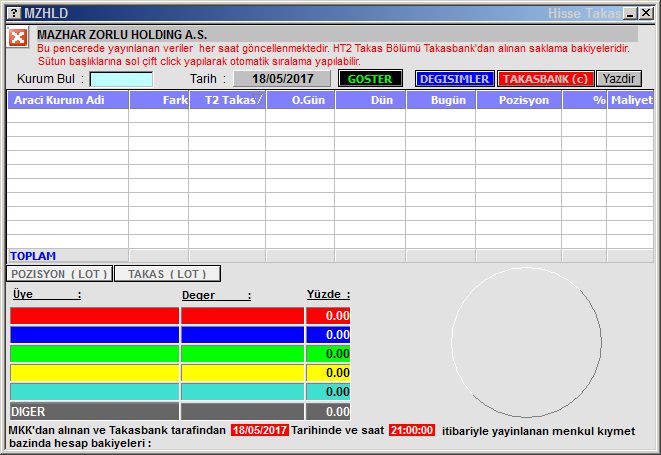The image size is (661, 455).
Task: Click the Tarih date field 18/05/2017
Action: [282, 79]
